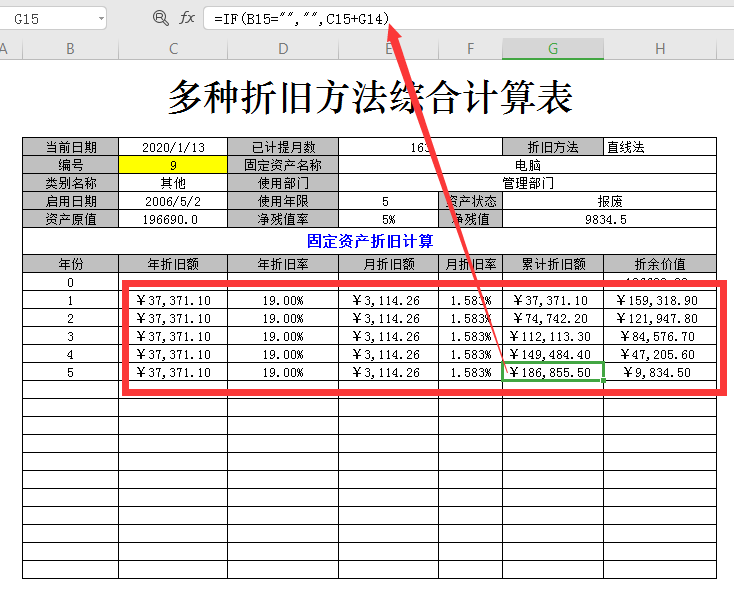The height and width of the screenshot is (589, 734).
Task: Click the fx insert function icon
Action: tap(187, 18)
